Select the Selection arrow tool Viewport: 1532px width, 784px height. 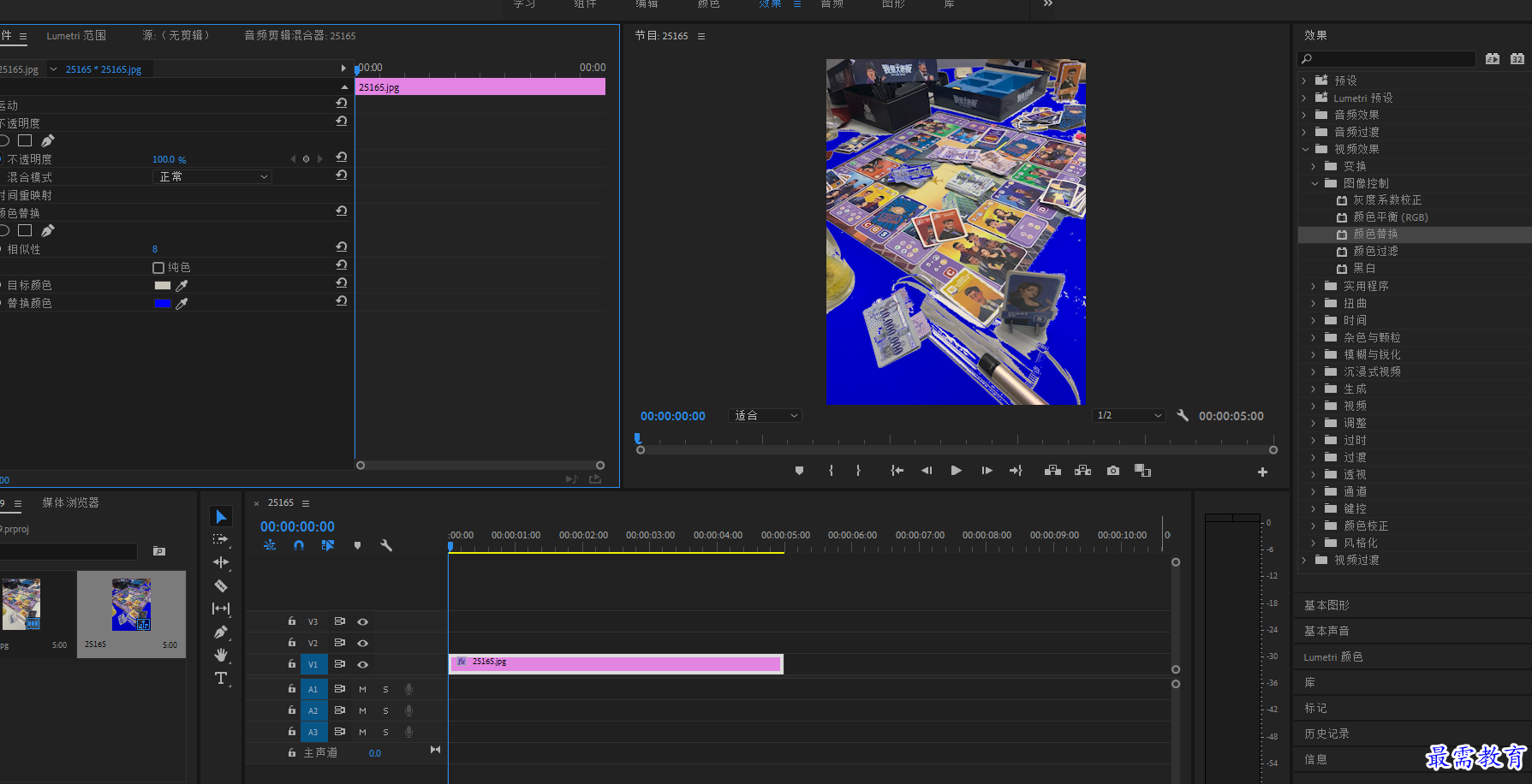coord(221,516)
